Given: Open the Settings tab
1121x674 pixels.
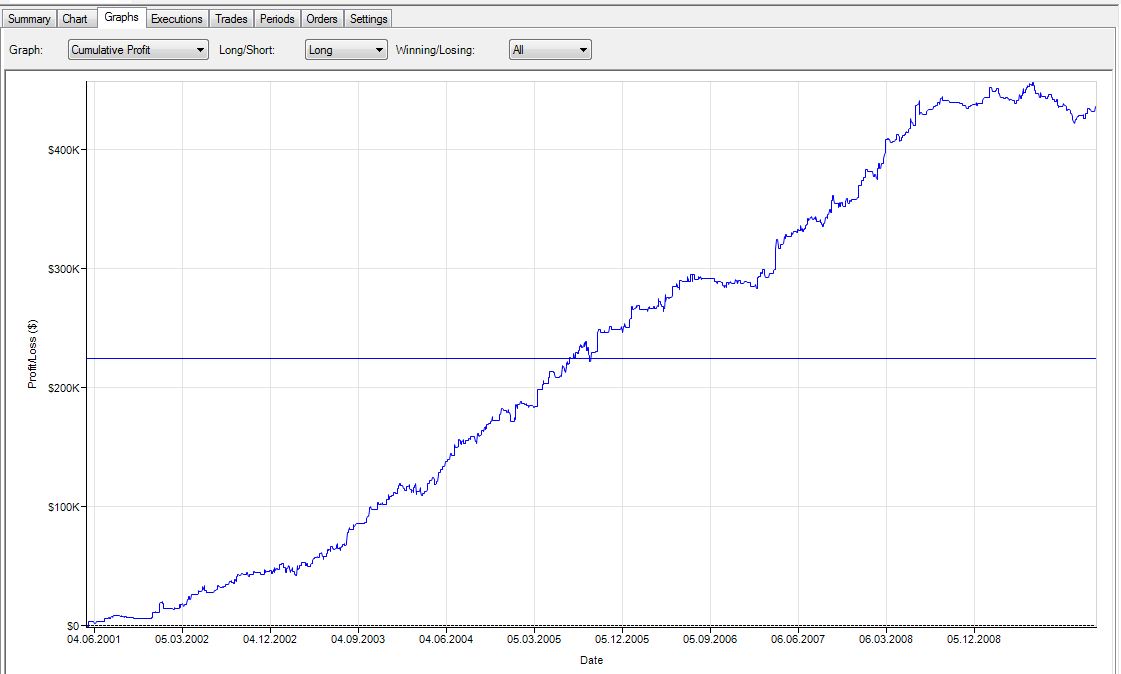Looking at the screenshot, I should click(x=368, y=19).
